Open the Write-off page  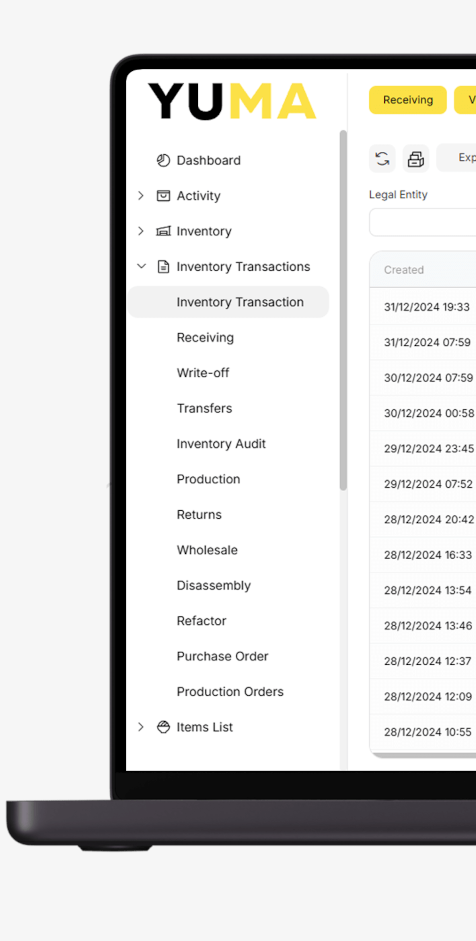203,373
